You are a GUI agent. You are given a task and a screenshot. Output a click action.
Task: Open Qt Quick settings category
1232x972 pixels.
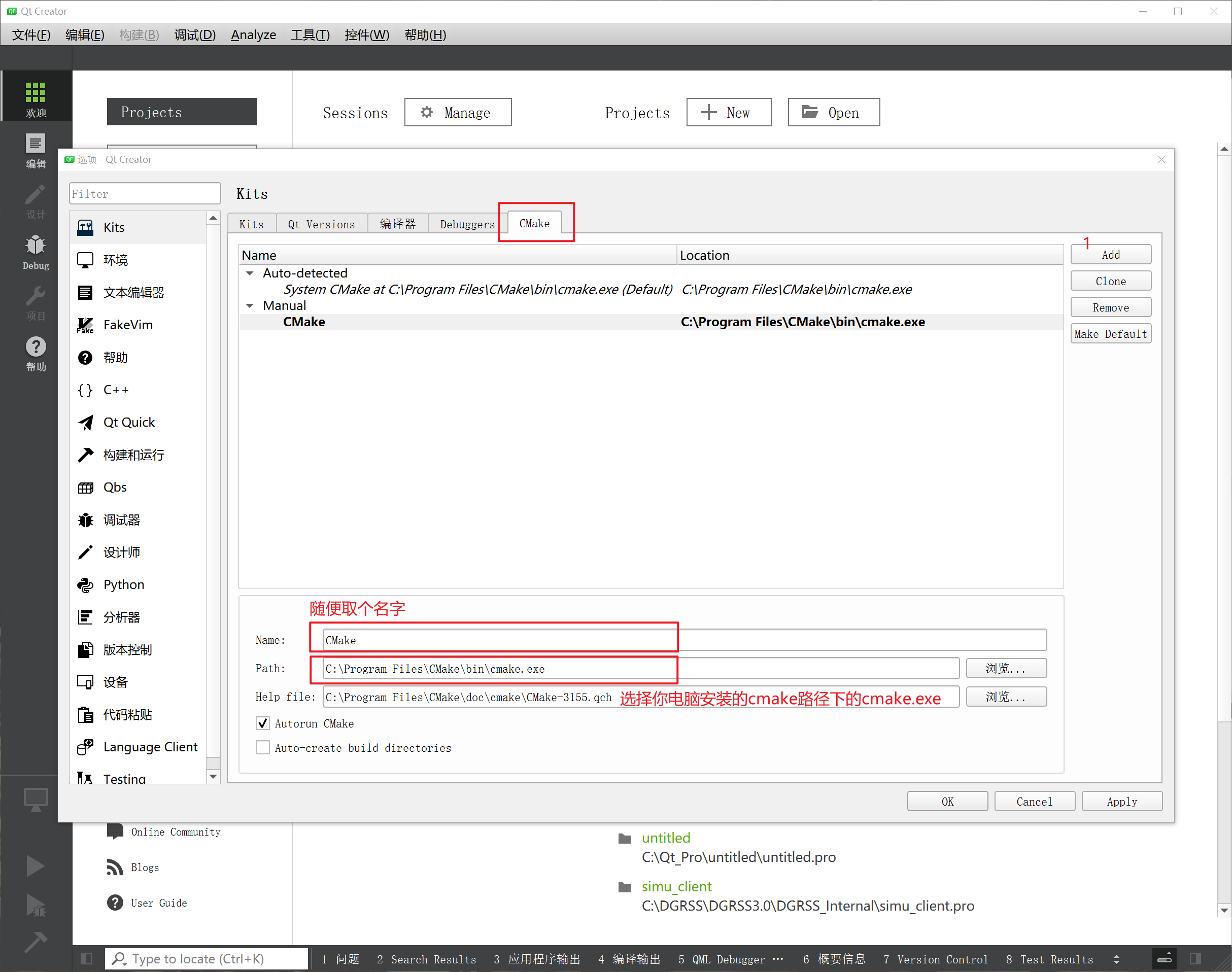point(128,422)
